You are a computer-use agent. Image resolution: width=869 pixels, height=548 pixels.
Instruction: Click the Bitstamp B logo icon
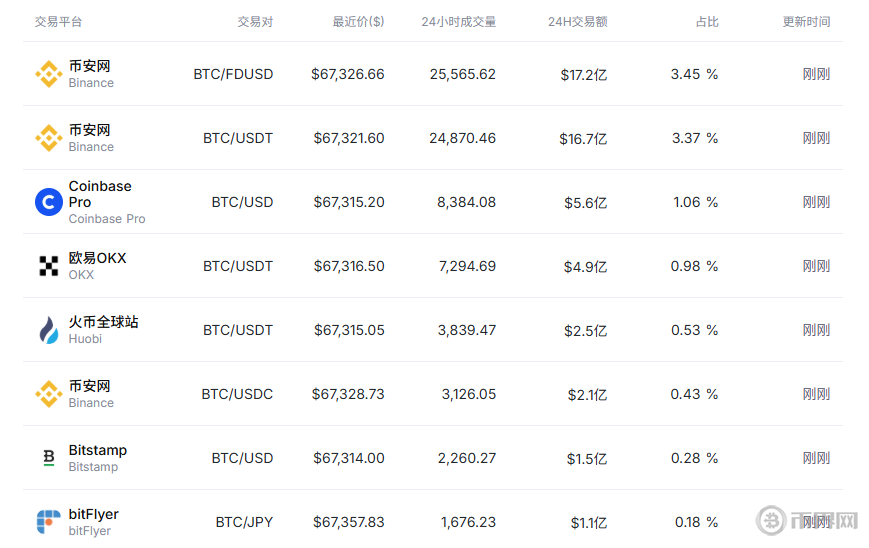49,458
